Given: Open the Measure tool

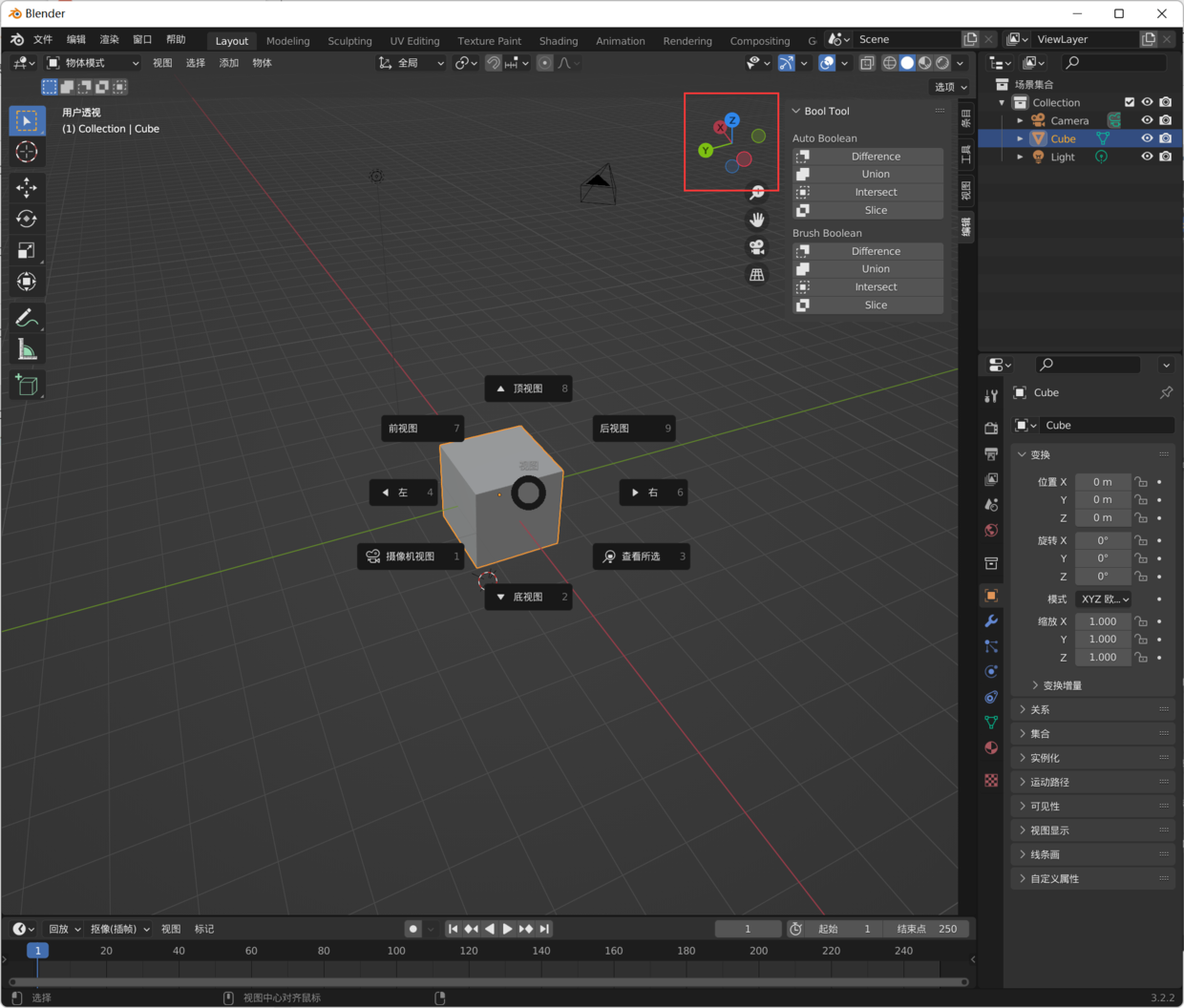Looking at the screenshot, I should (x=26, y=347).
